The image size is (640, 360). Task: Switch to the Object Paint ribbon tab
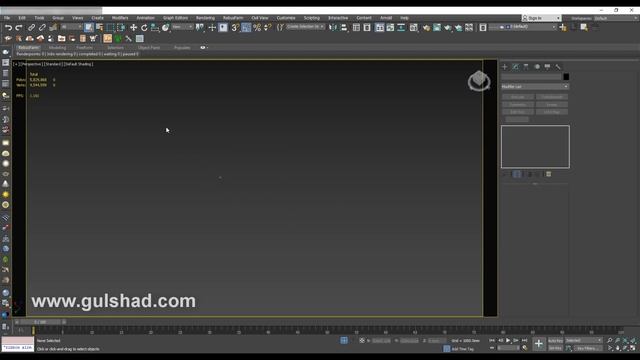149,48
